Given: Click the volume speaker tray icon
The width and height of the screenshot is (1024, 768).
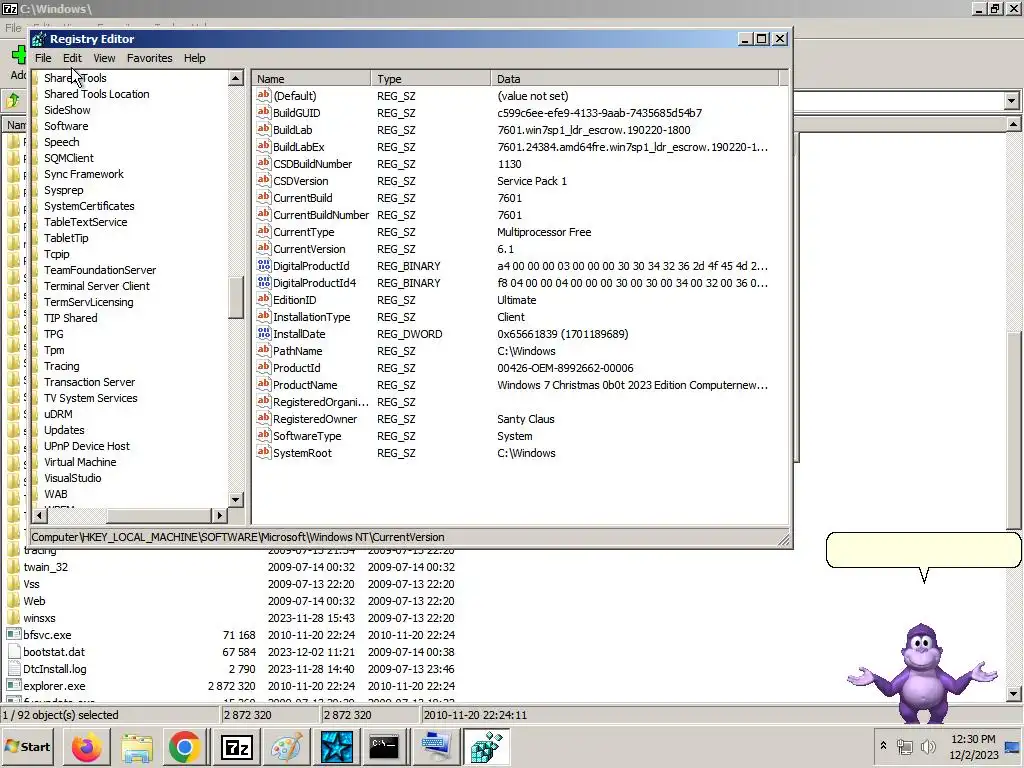Looking at the screenshot, I should [928, 746].
